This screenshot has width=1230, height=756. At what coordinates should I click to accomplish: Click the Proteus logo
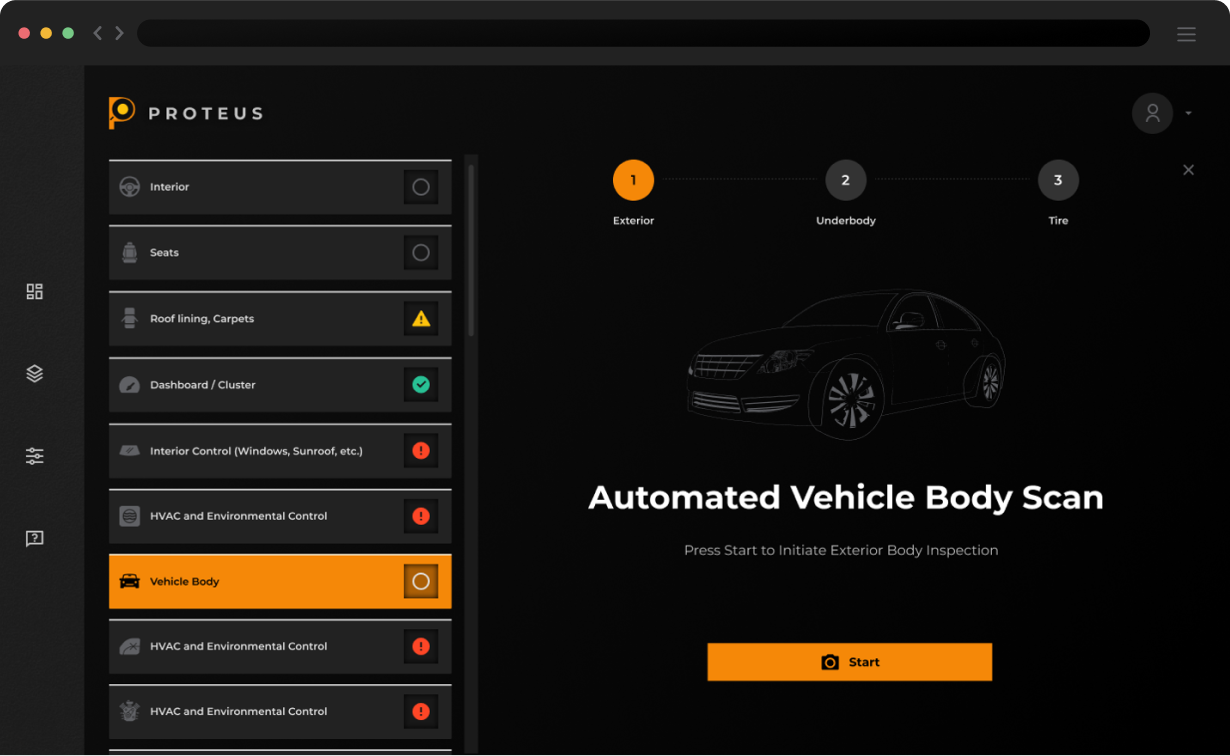[x=186, y=113]
